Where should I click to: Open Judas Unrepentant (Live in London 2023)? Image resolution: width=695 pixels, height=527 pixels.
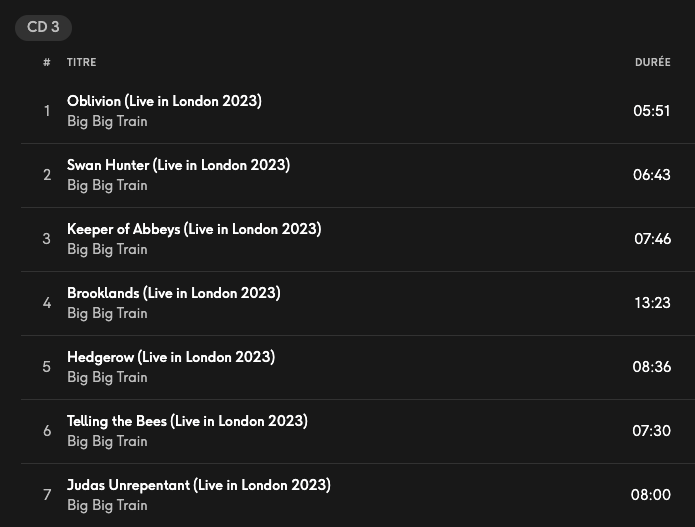tap(198, 485)
